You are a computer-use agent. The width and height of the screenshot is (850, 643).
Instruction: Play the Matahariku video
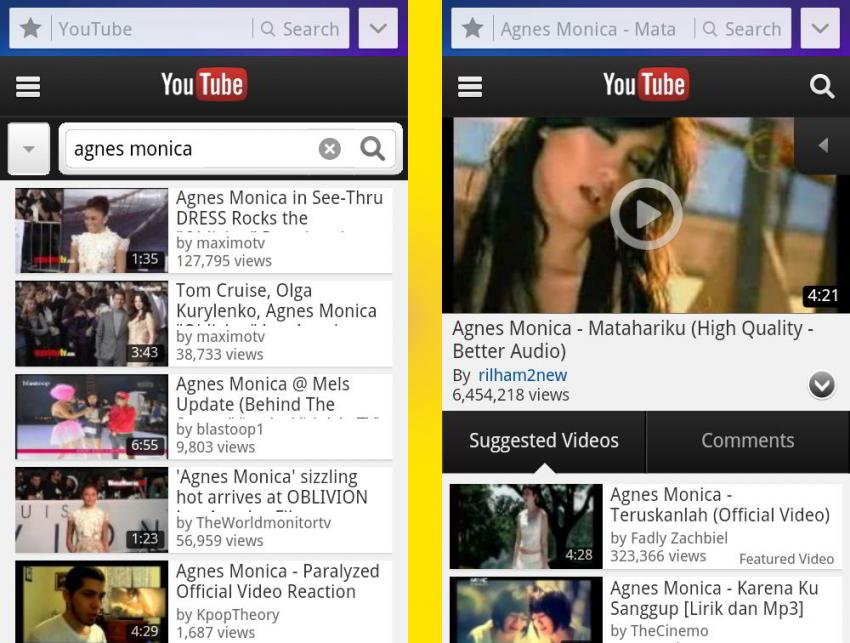pyautogui.click(x=646, y=214)
